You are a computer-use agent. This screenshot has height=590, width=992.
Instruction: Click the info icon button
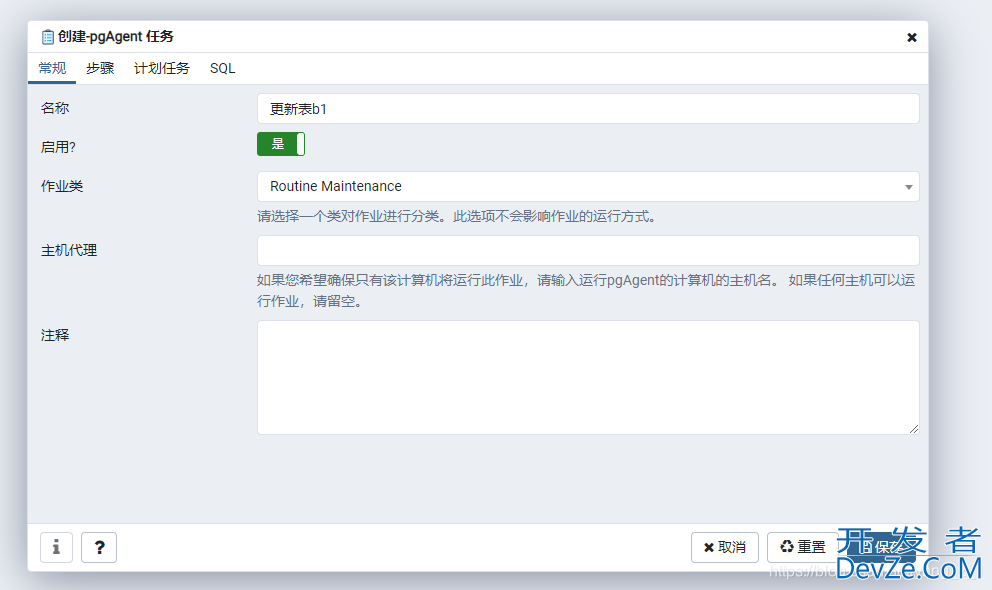click(x=56, y=547)
